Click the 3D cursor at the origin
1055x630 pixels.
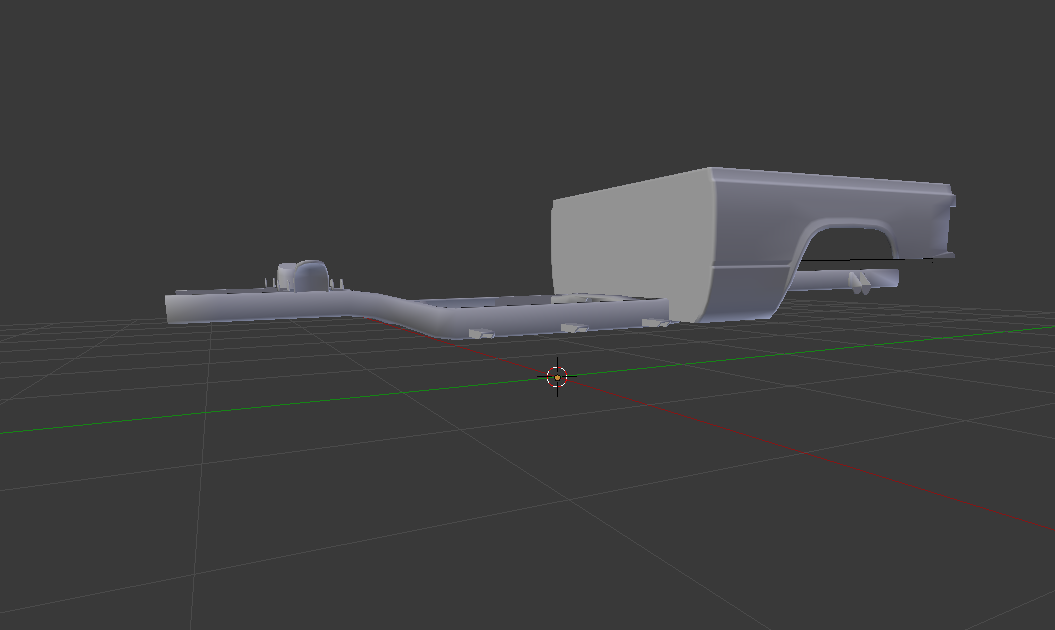[x=557, y=378]
